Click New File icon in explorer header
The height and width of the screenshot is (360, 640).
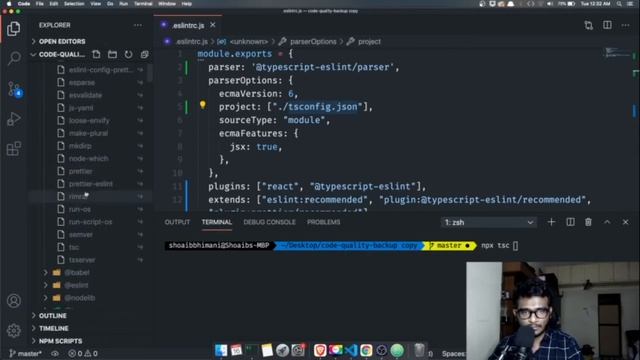pos(96,54)
